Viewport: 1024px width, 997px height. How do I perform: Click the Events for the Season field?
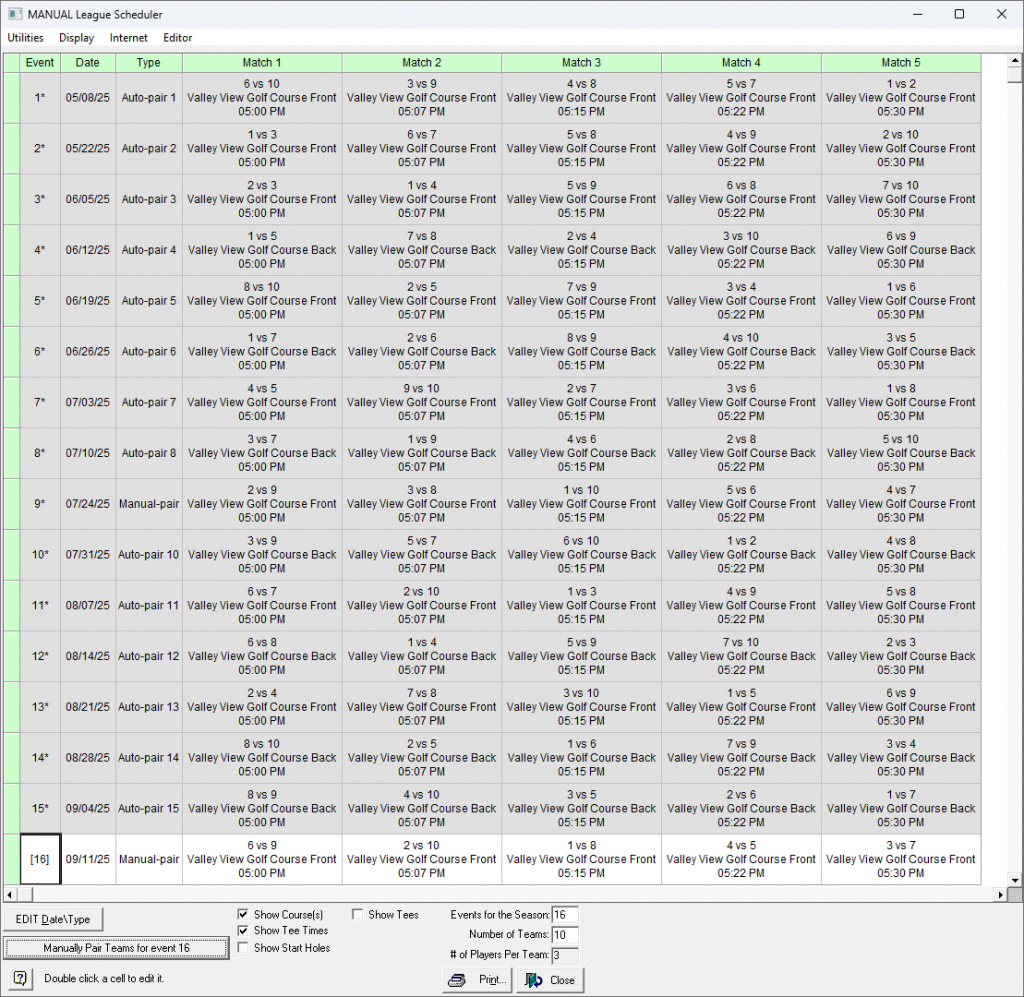[564, 915]
